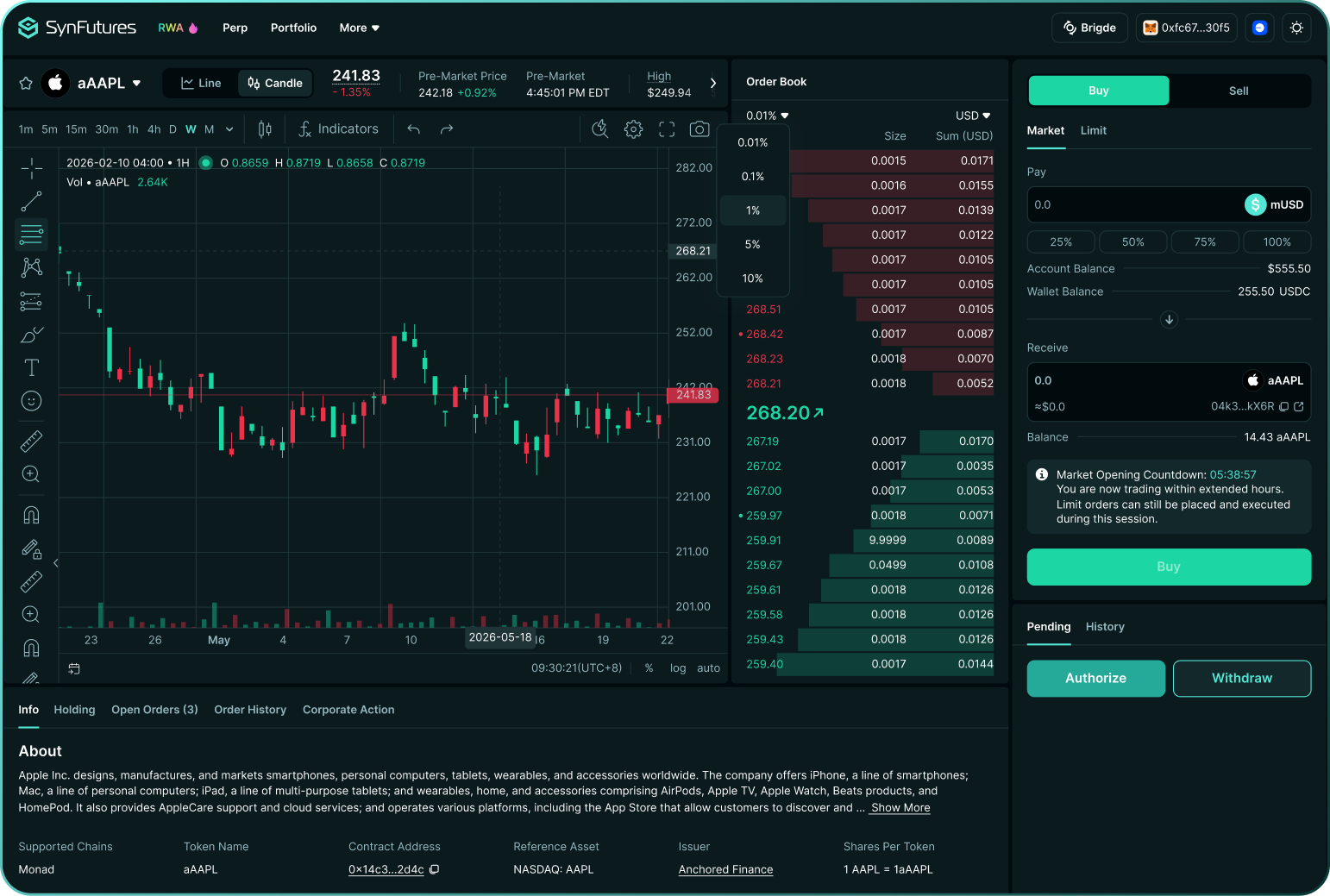Set pay amount to 50%
Screen dimensions: 1330x896
(x=1132, y=242)
